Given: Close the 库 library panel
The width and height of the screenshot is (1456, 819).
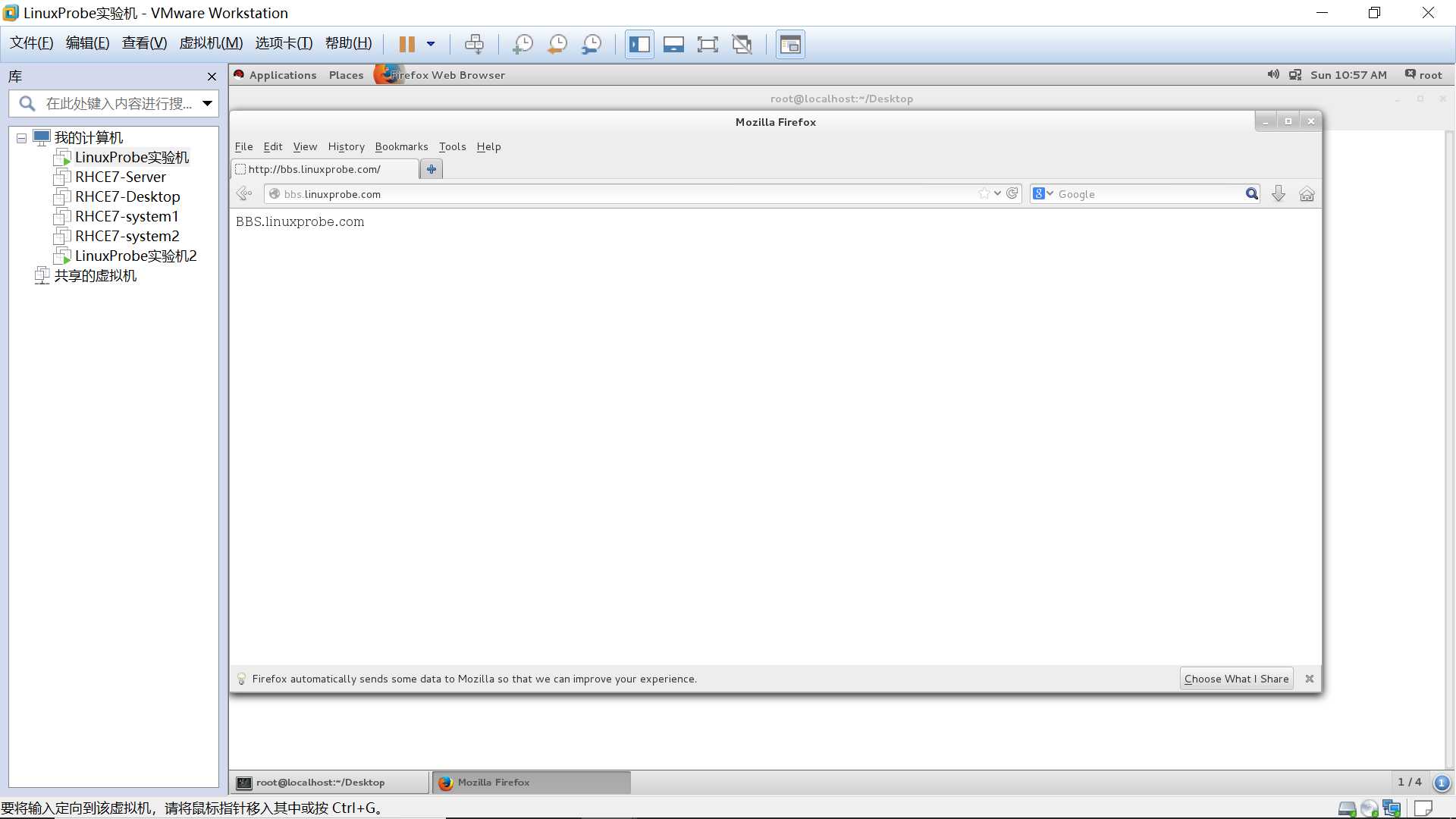Looking at the screenshot, I should tap(212, 77).
